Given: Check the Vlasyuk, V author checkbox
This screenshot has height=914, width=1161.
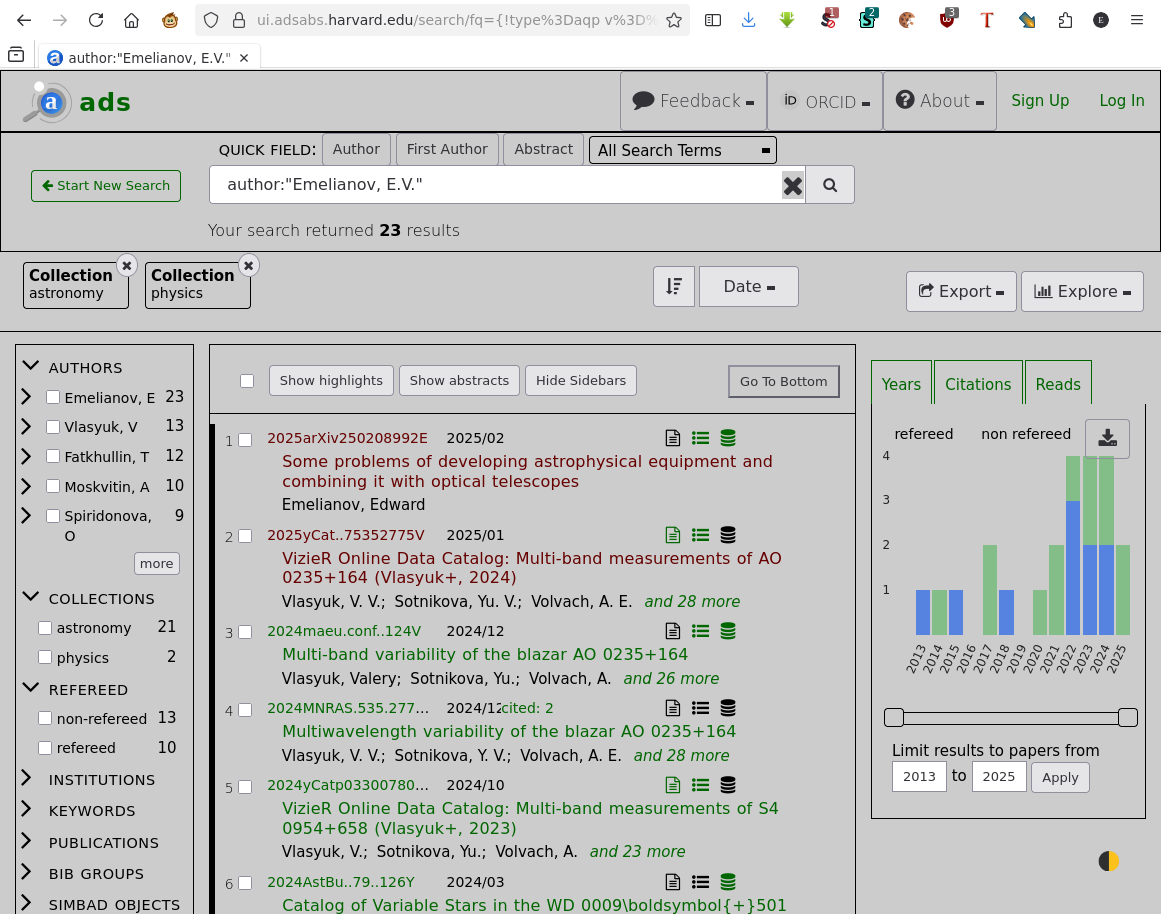Looking at the screenshot, I should tap(53, 427).
